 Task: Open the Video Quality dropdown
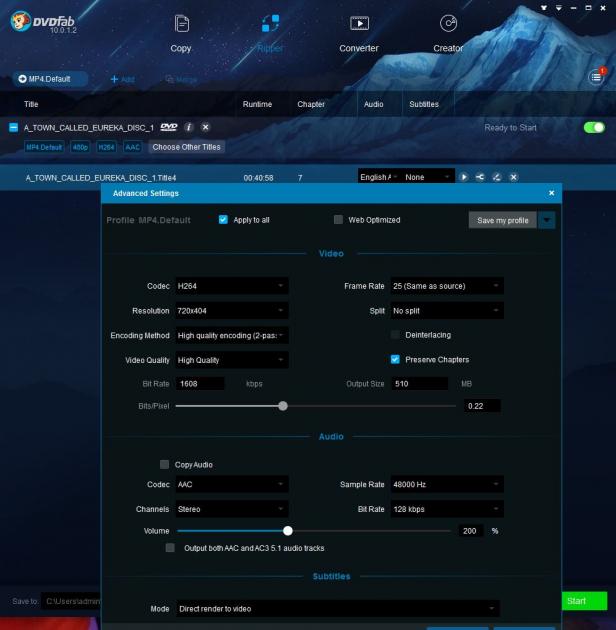[232, 360]
